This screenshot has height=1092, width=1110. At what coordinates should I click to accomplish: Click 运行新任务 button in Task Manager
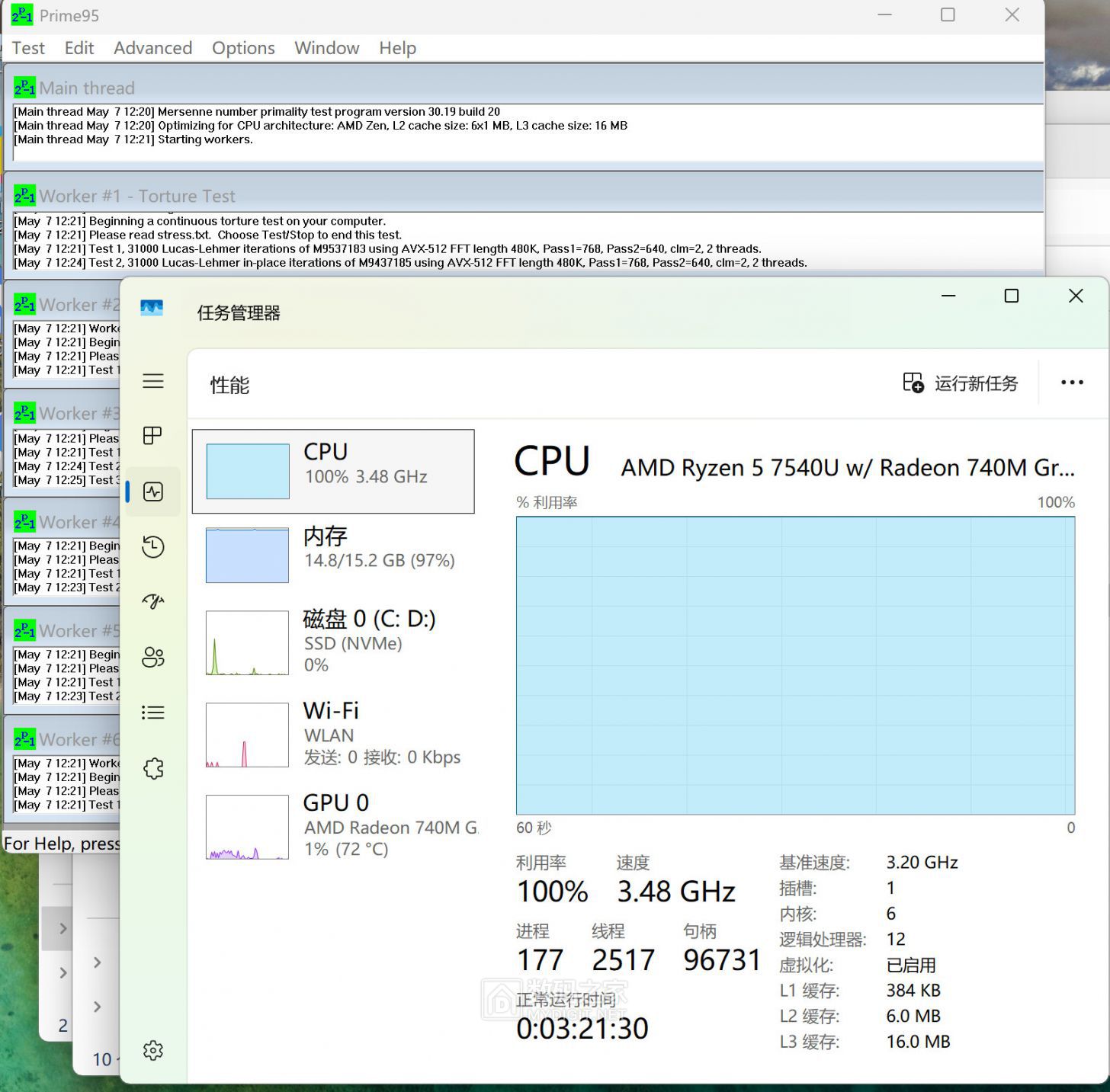tap(961, 383)
